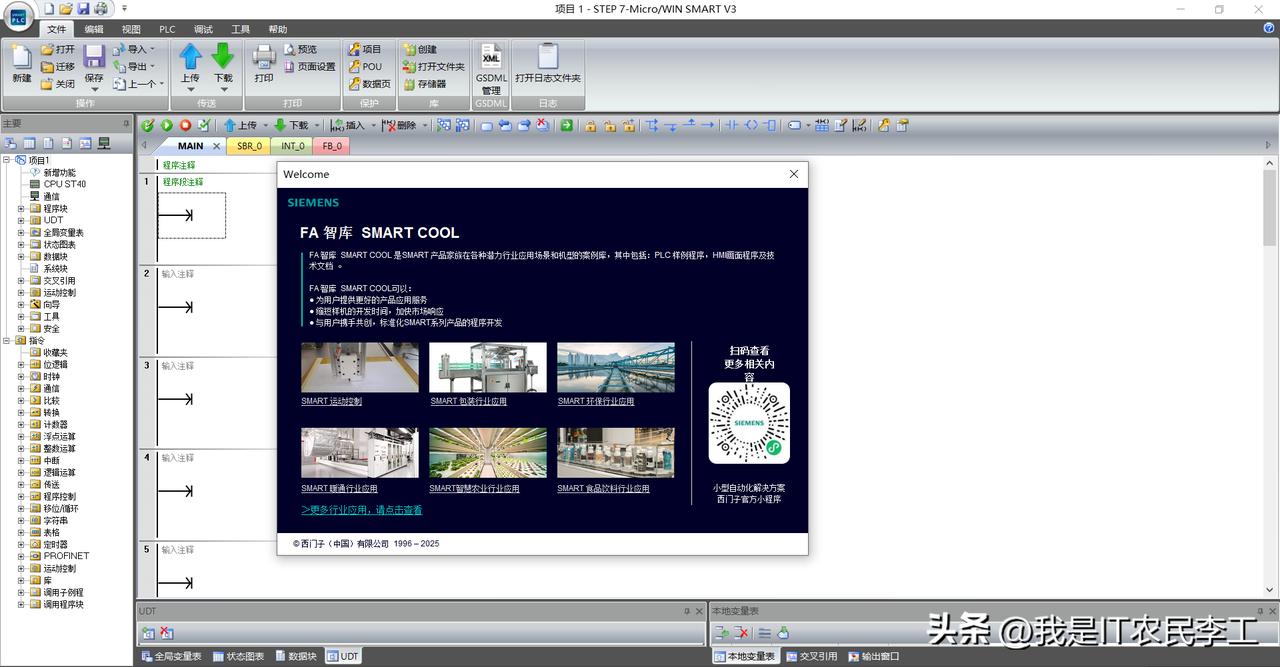1280x667 pixels.
Task: Toggle pin on 本地变量表 panel
Action: (1259, 611)
